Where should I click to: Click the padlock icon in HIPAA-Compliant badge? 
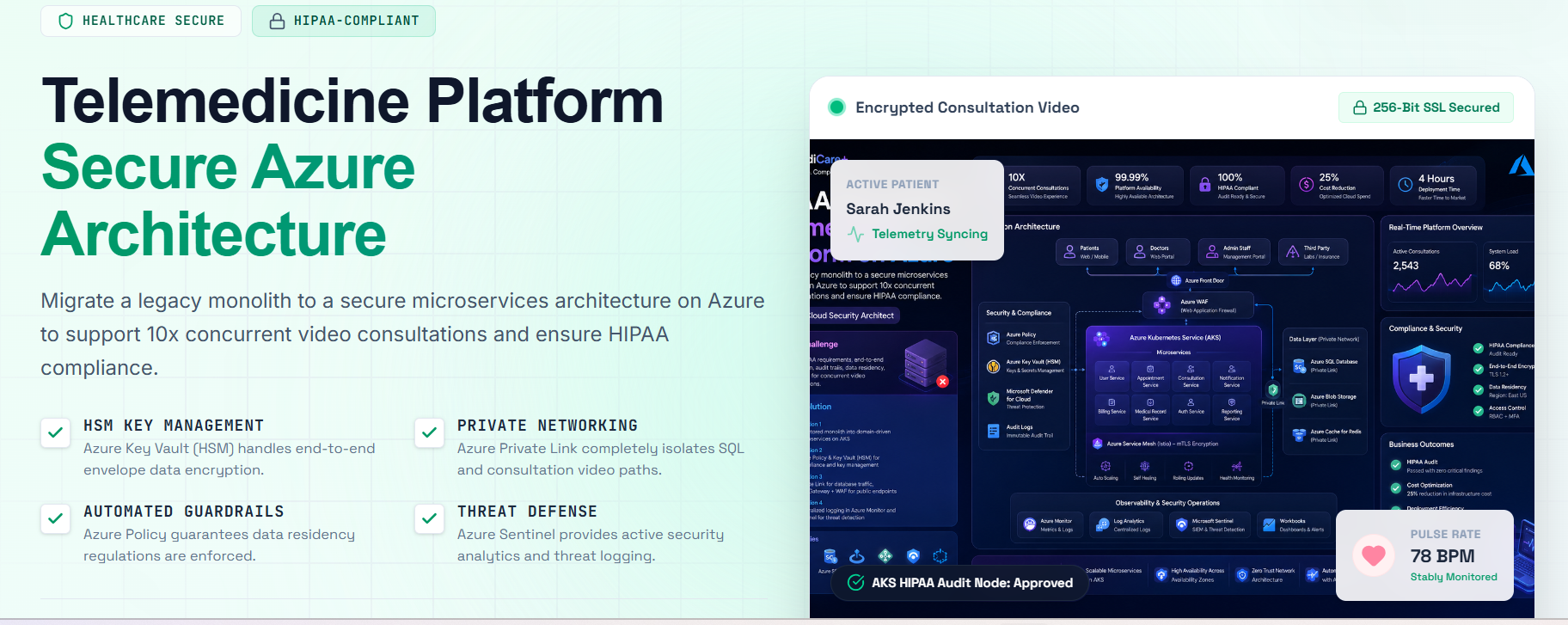pyautogui.click(x=277, y=21)
